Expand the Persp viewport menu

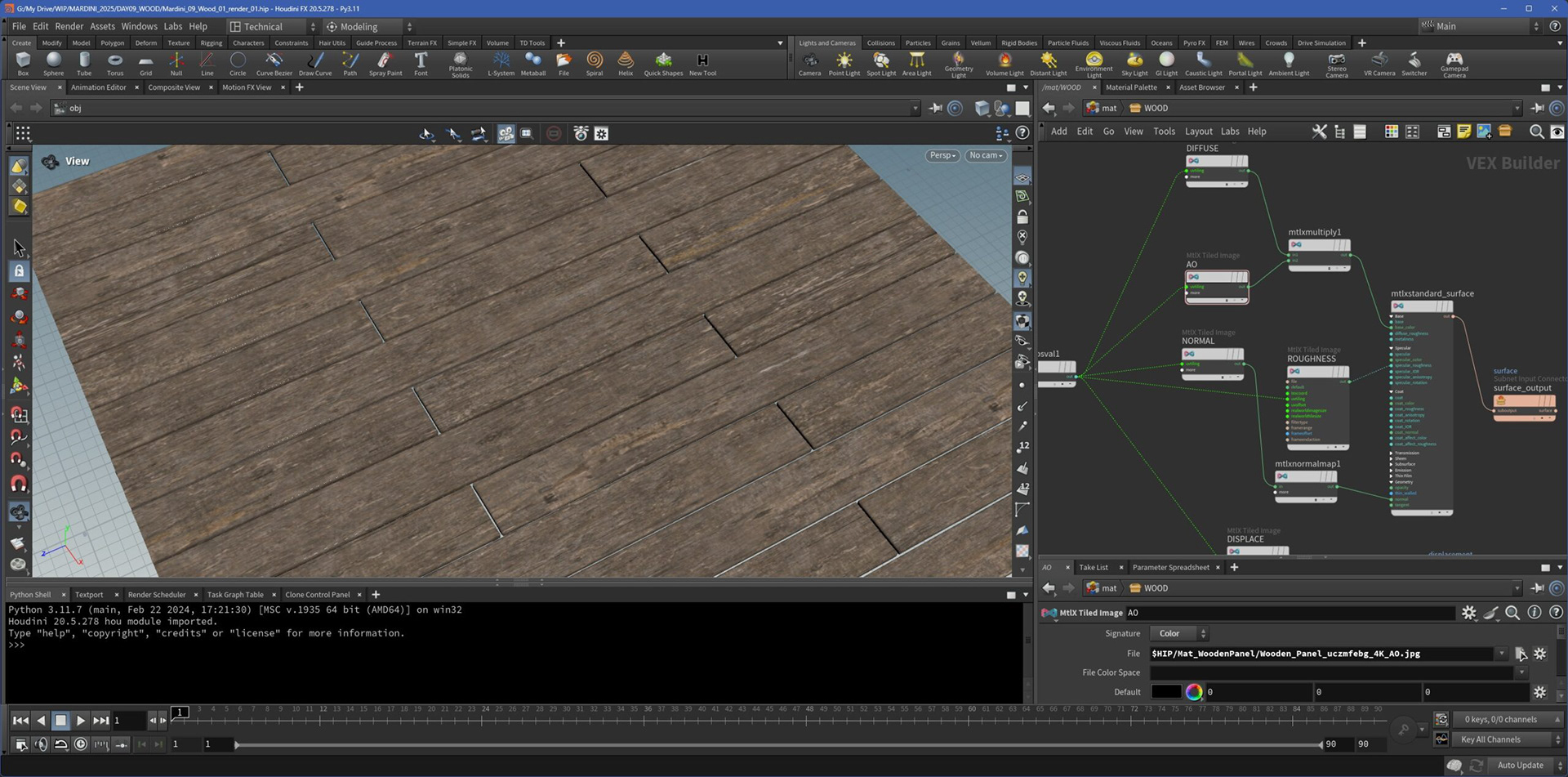[942, 155]
